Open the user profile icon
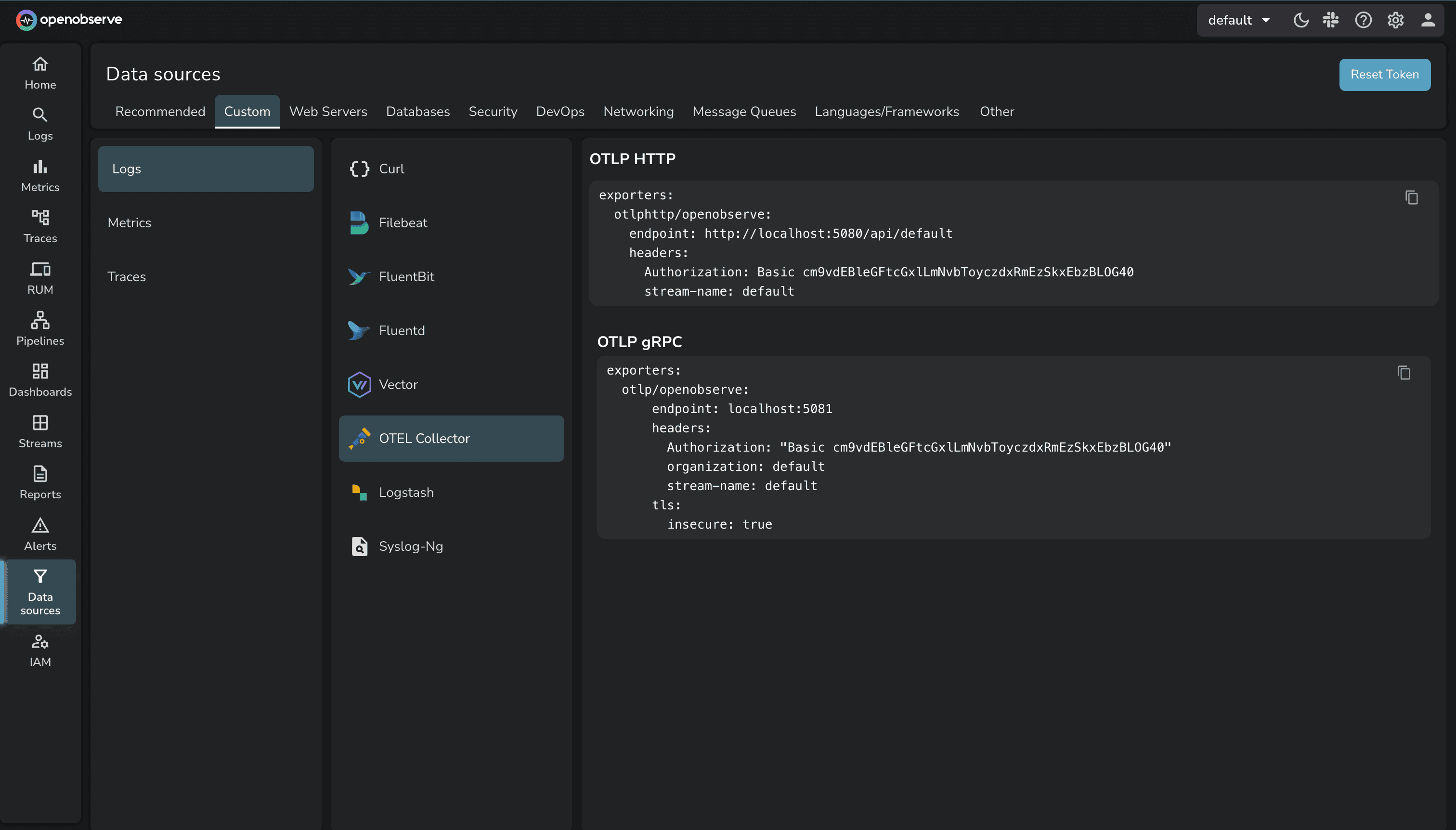This screenshot has height=830, width=1456. tap(1428, 19)
